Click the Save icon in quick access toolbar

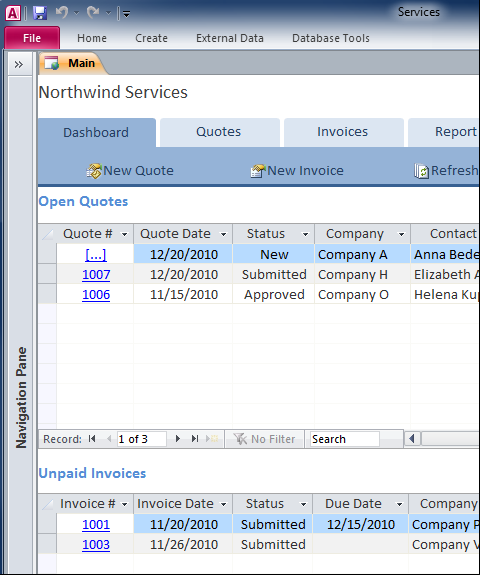(x=40, y=13)
